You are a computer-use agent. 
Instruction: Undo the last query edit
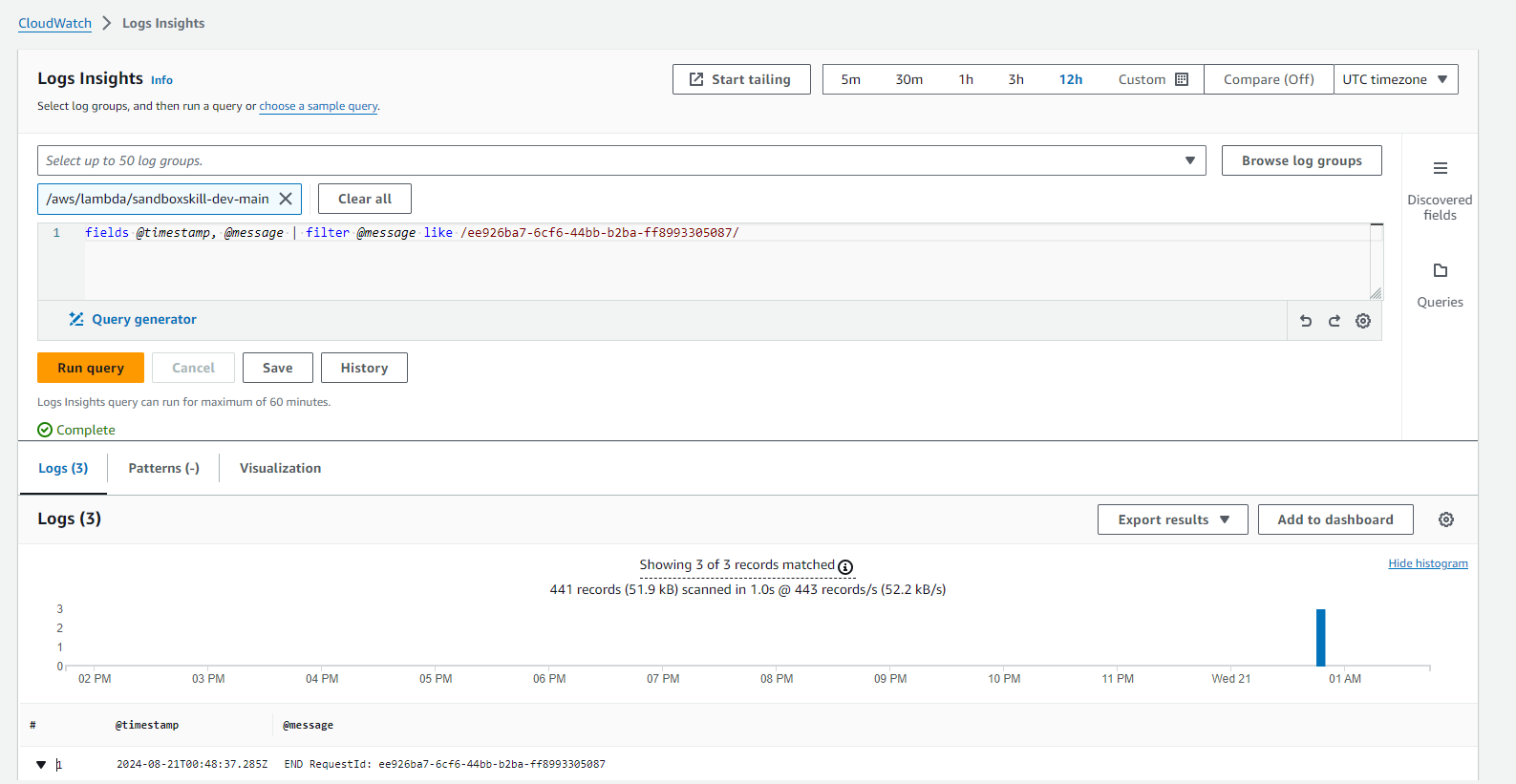[1306, 321]
